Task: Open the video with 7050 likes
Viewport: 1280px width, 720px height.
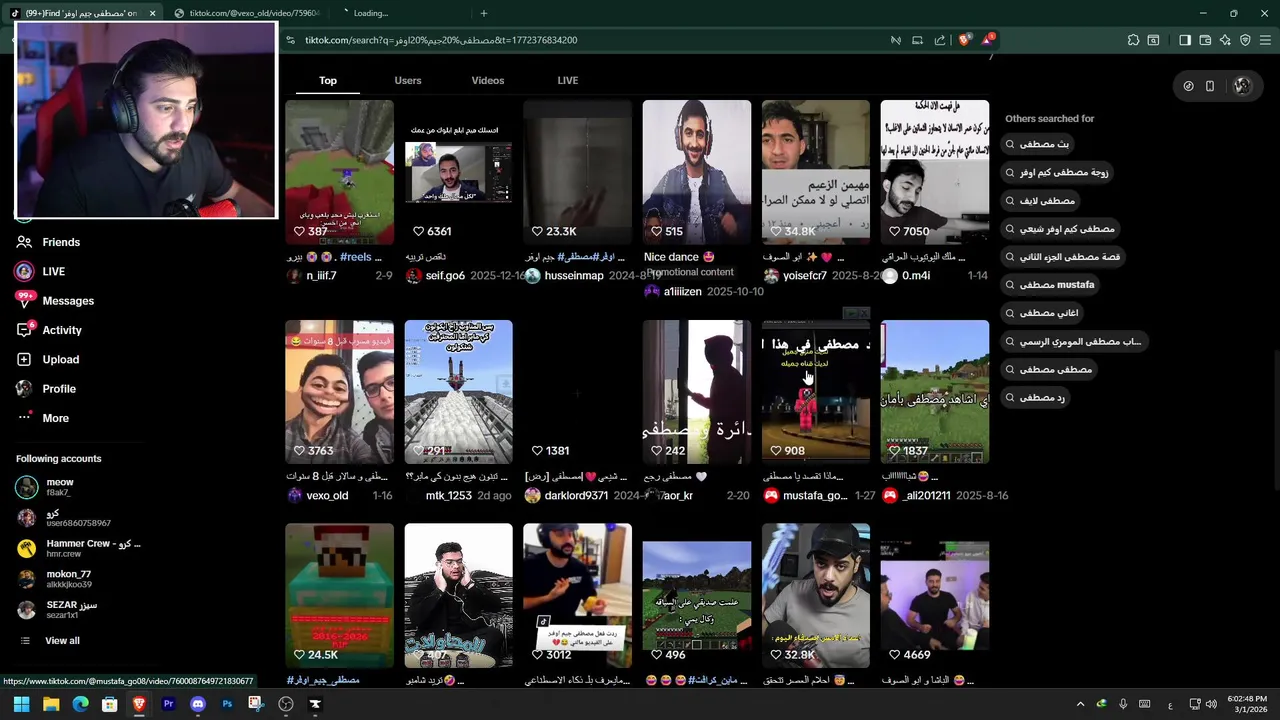Action: pos(935,172)
